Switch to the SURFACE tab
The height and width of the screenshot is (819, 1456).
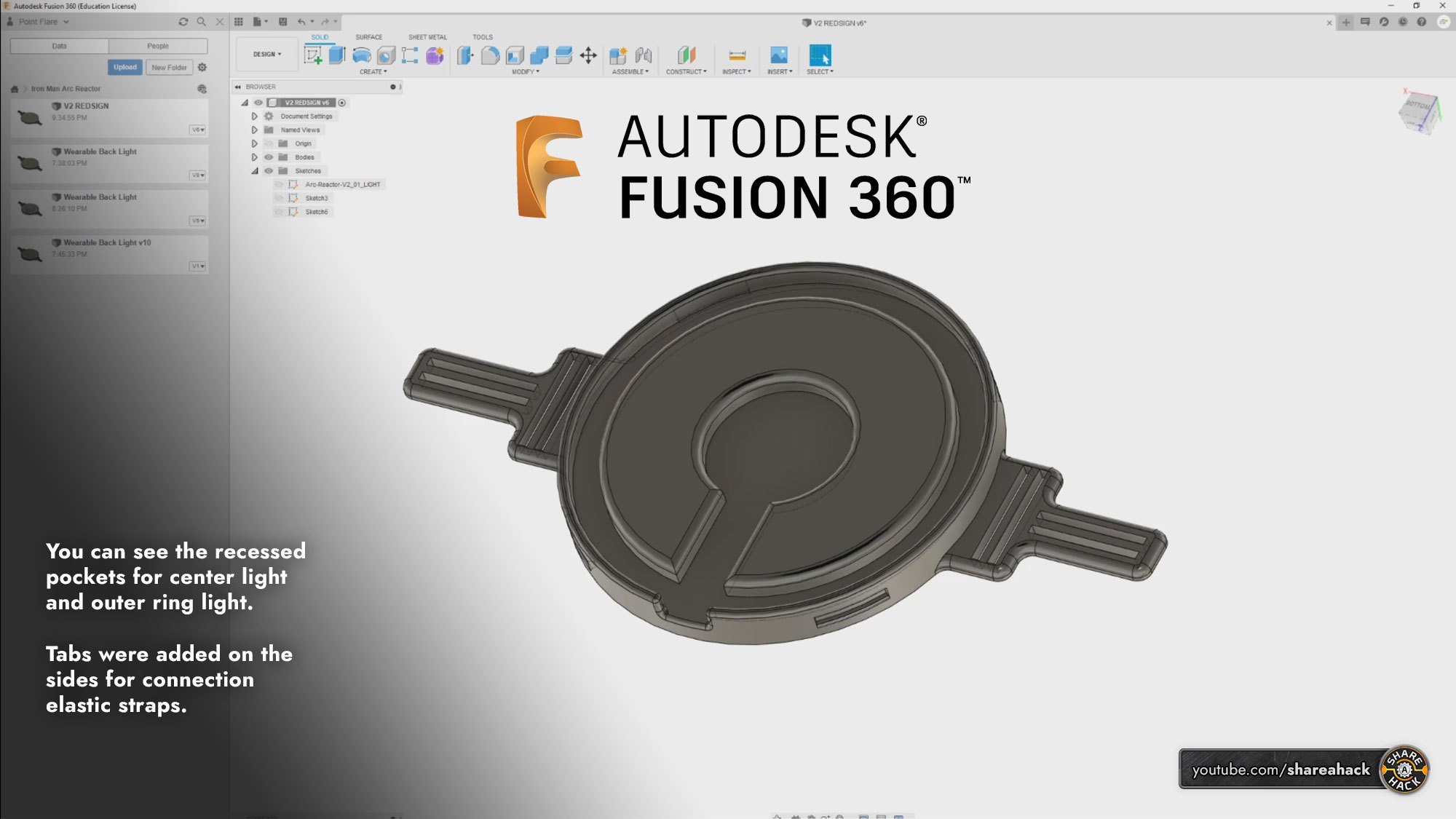[368, 37]
